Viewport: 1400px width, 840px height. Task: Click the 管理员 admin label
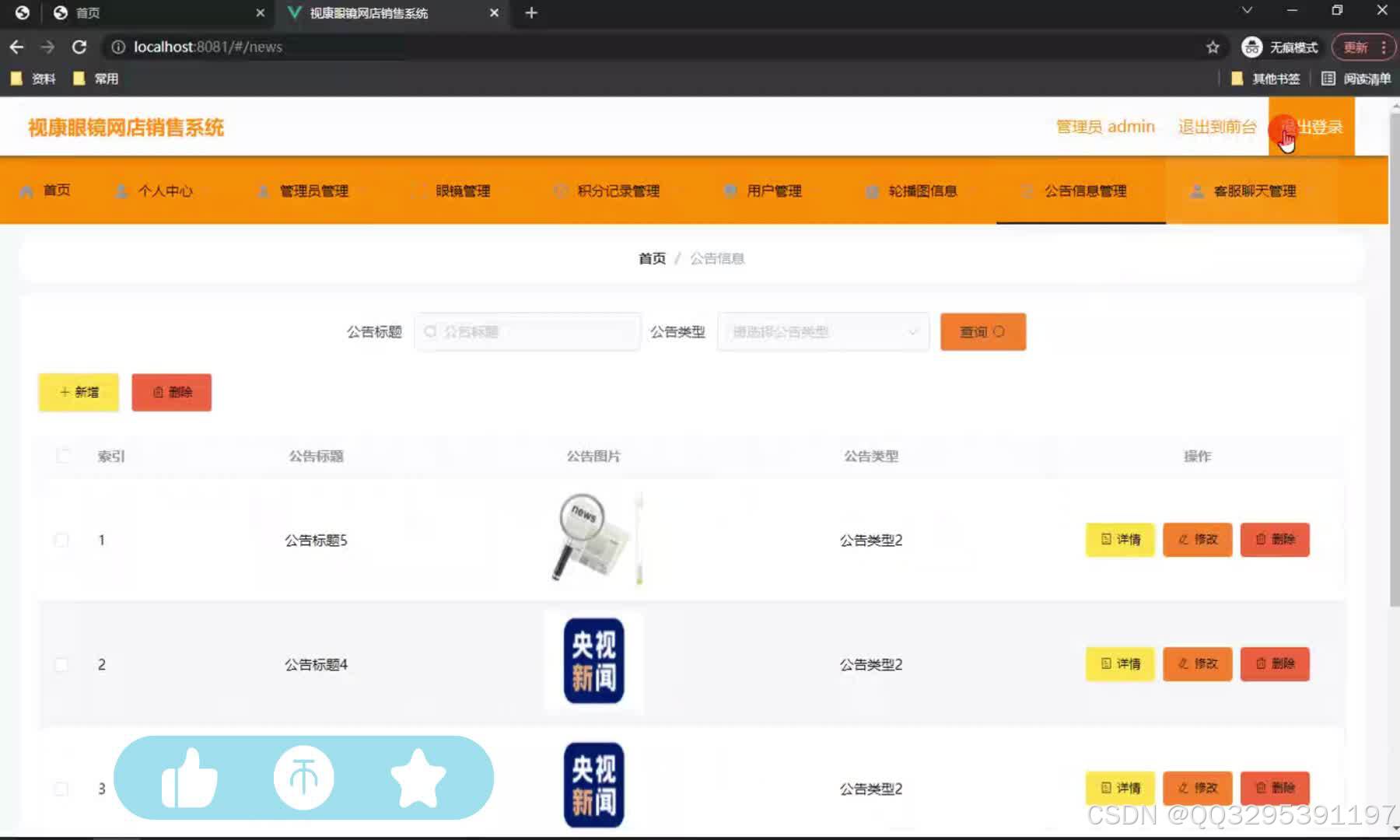pos(1105,127)
